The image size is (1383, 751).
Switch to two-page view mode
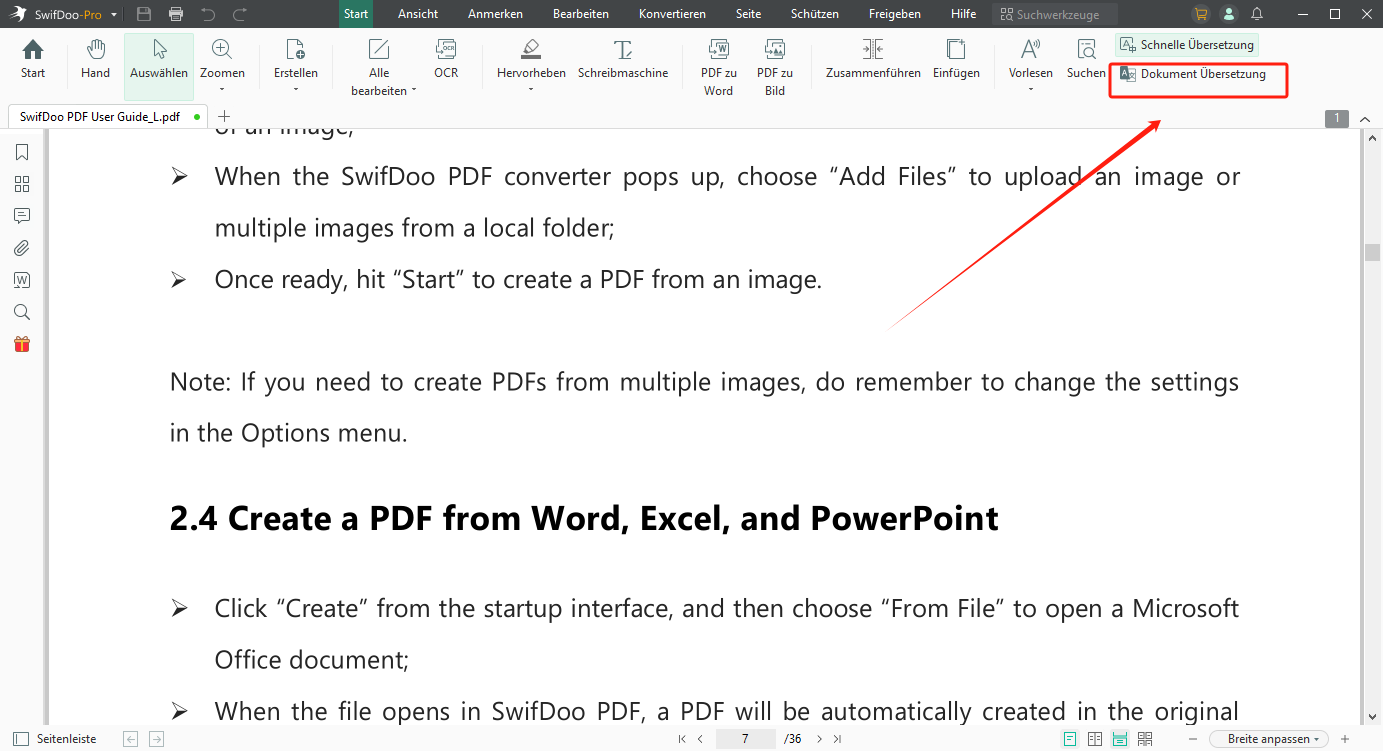click(x=1095, y=739)
